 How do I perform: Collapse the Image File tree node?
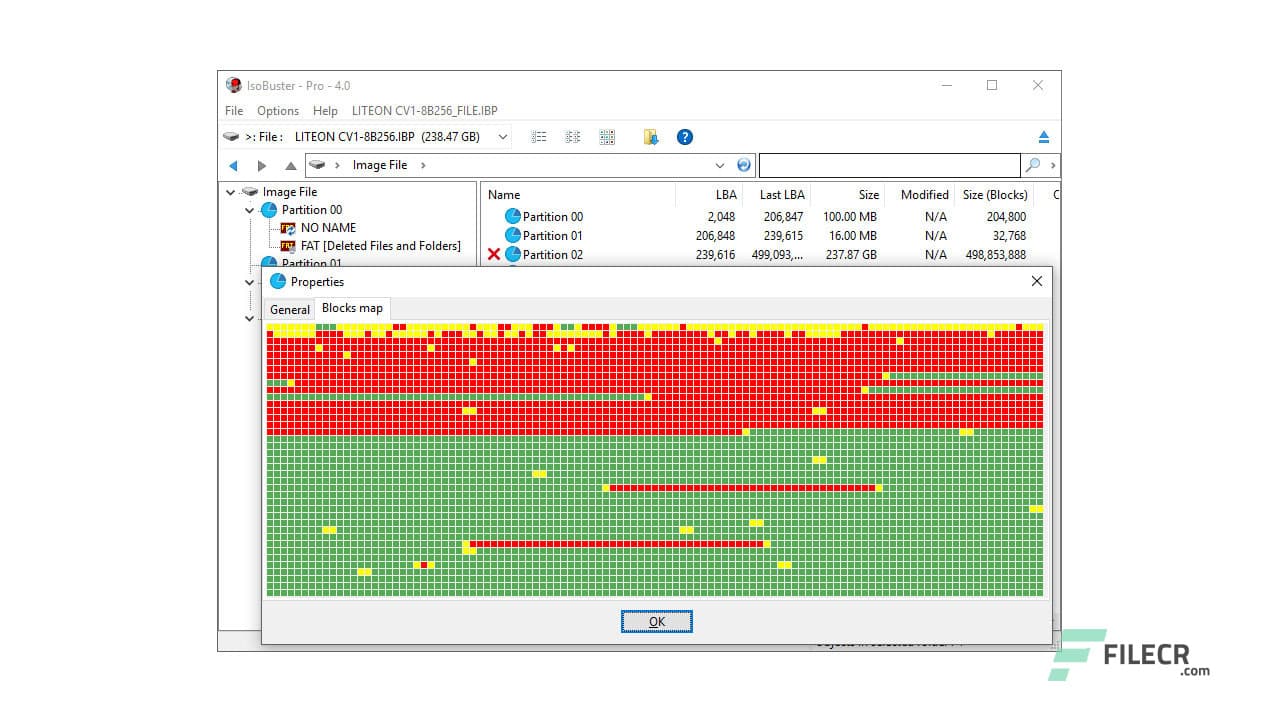pyautogui.click(x=231, y=191)
